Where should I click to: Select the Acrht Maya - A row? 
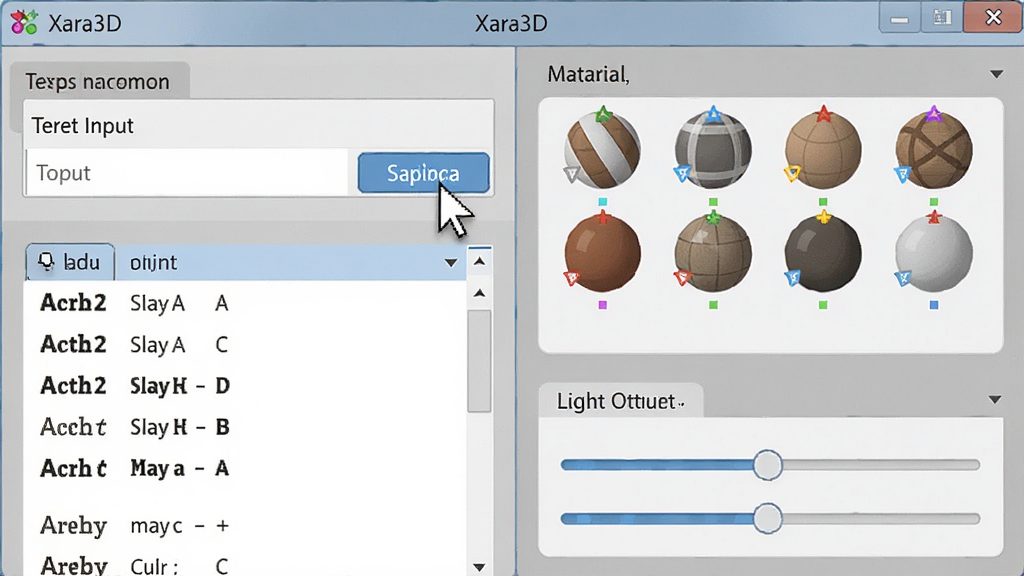(x=246, y=468)
